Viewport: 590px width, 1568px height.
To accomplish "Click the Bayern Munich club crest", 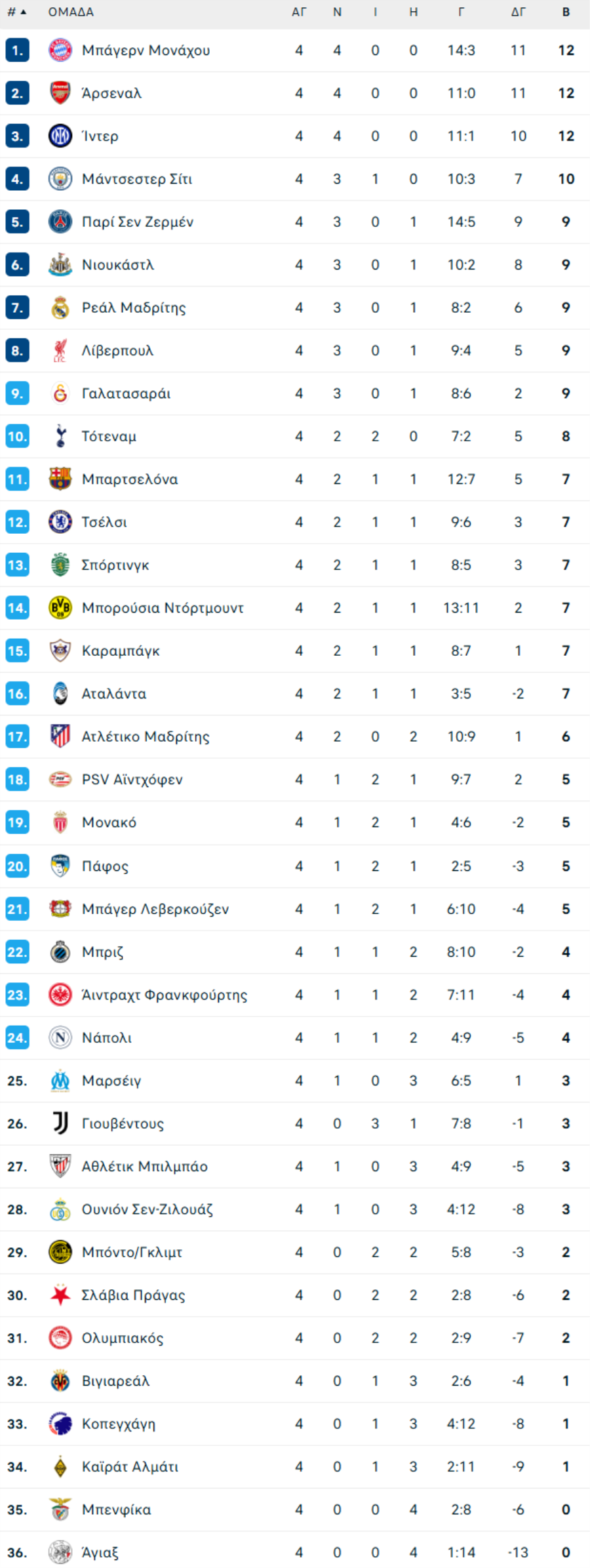I will 60,50.
